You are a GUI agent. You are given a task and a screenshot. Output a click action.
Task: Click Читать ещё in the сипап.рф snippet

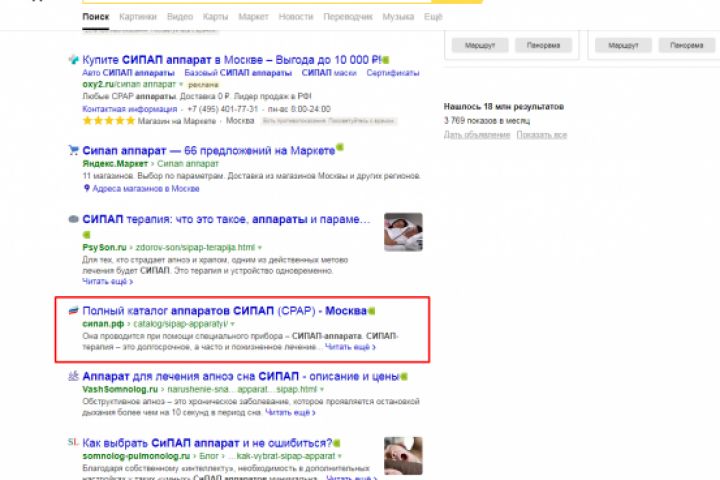[x=350, y=347]
